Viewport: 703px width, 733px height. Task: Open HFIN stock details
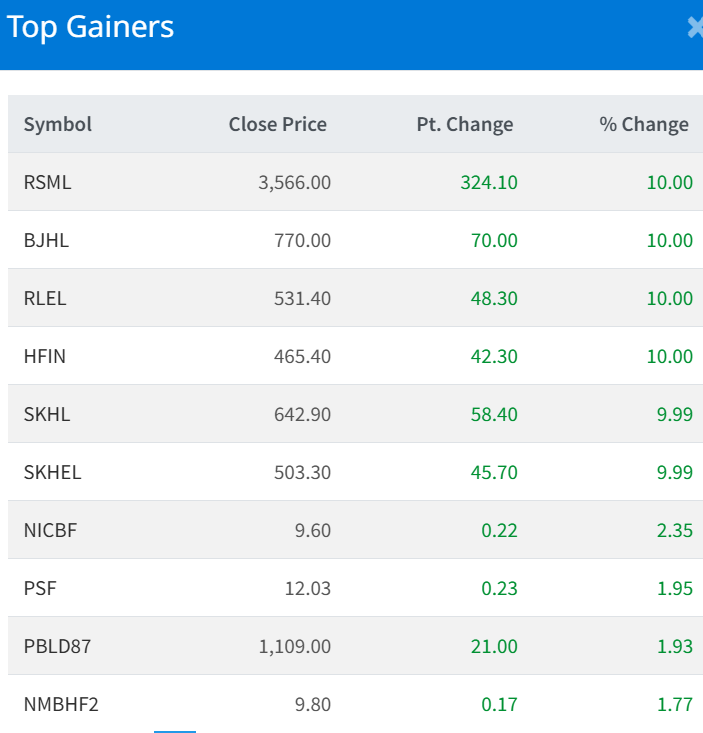(x=45, y=356)
